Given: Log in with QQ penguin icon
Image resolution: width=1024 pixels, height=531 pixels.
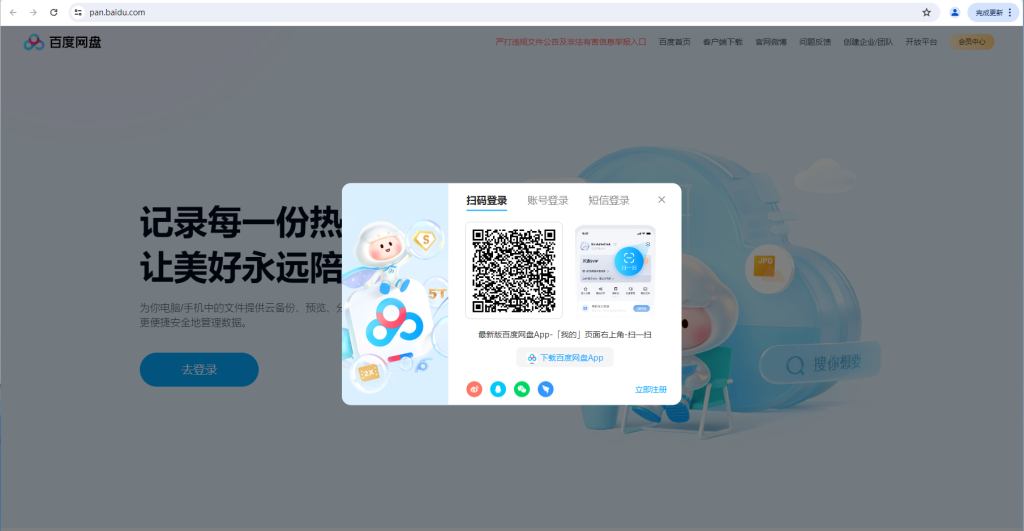Looking at the screenshot, I should [498, 389].
